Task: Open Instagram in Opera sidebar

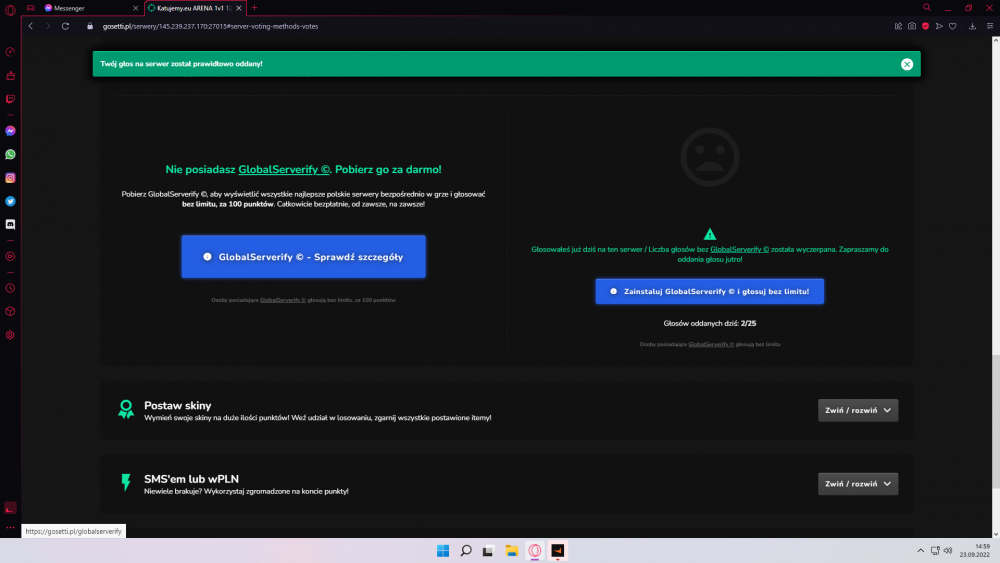Action: (x=10, y=178)
